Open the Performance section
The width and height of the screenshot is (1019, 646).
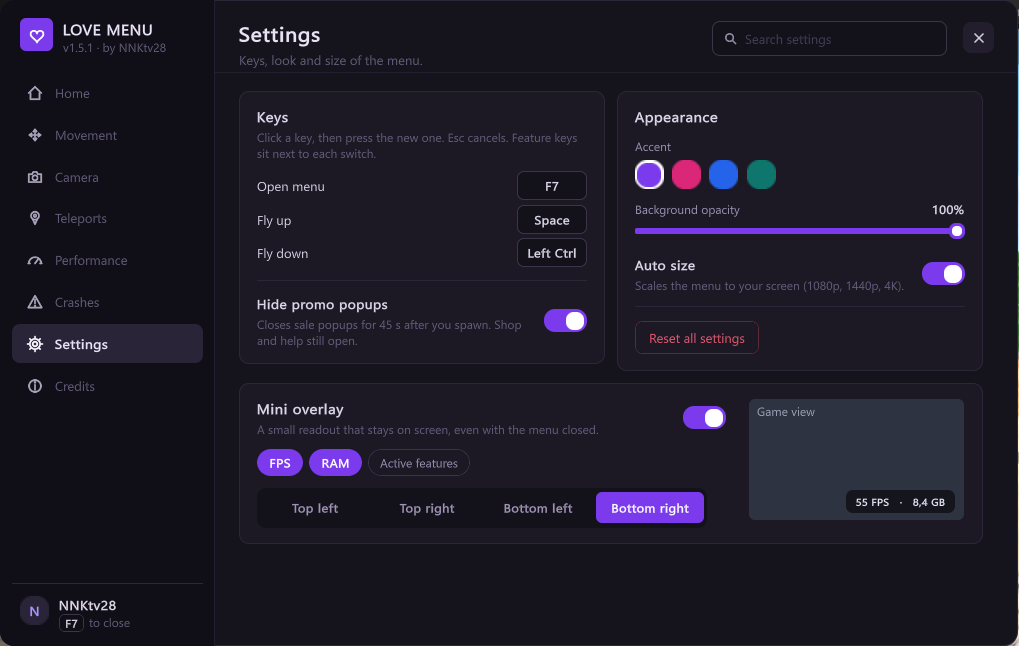tap(107, 261)
